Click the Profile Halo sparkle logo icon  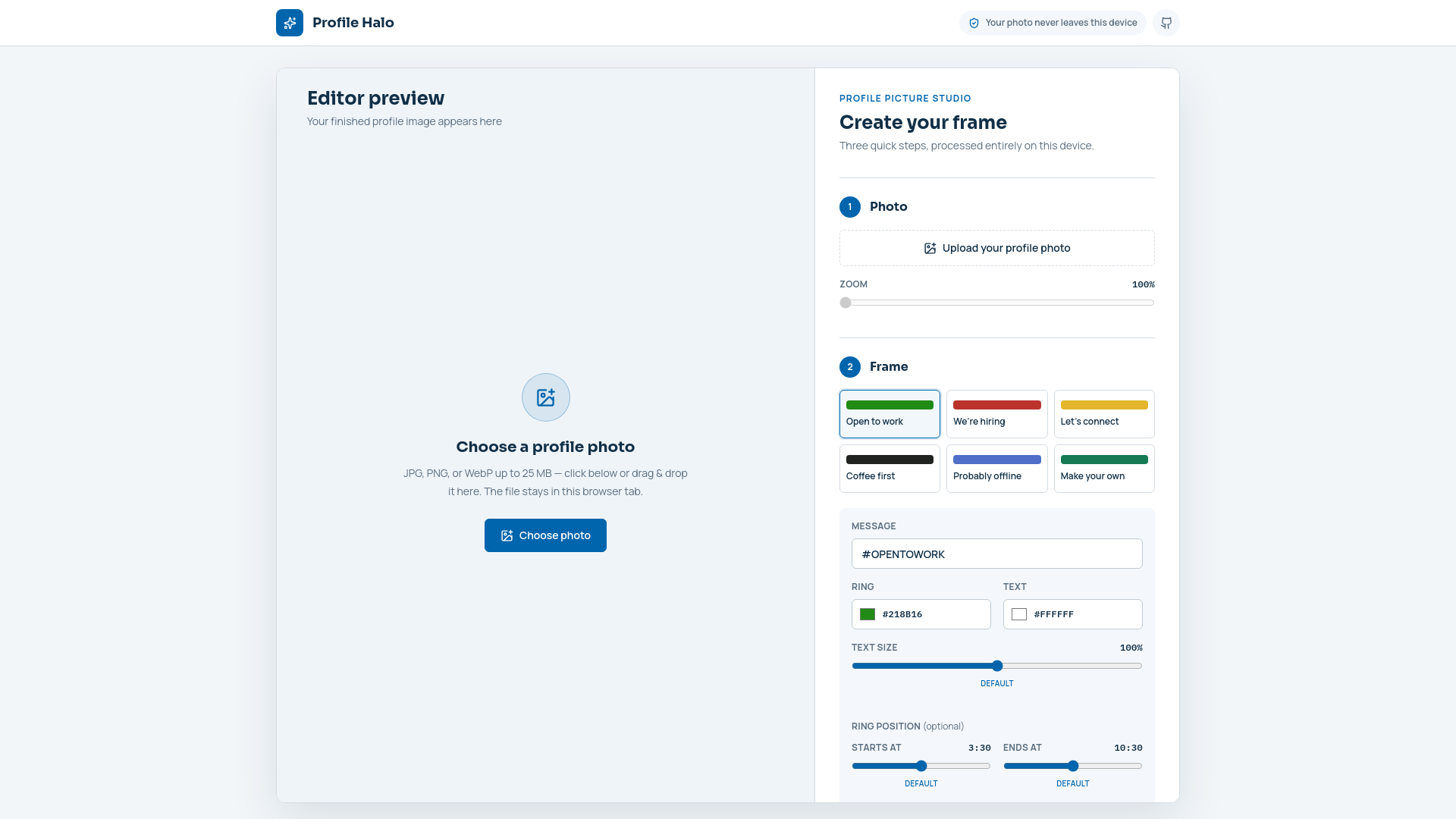(290, 23)
